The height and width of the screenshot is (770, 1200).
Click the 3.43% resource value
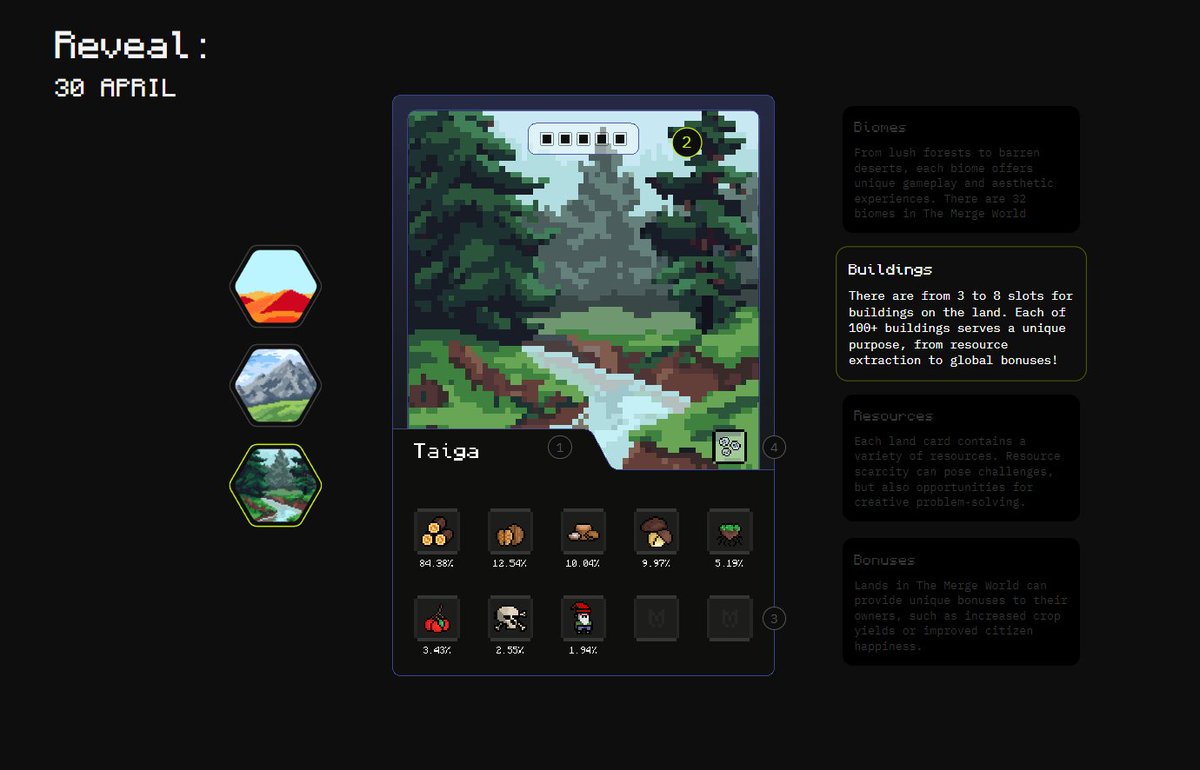tap(437, 651)
